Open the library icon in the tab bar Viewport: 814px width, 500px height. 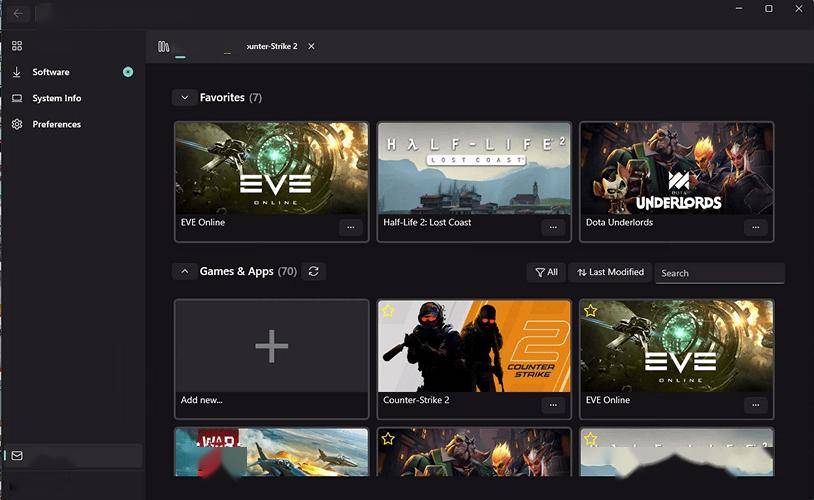pos(164,46)
